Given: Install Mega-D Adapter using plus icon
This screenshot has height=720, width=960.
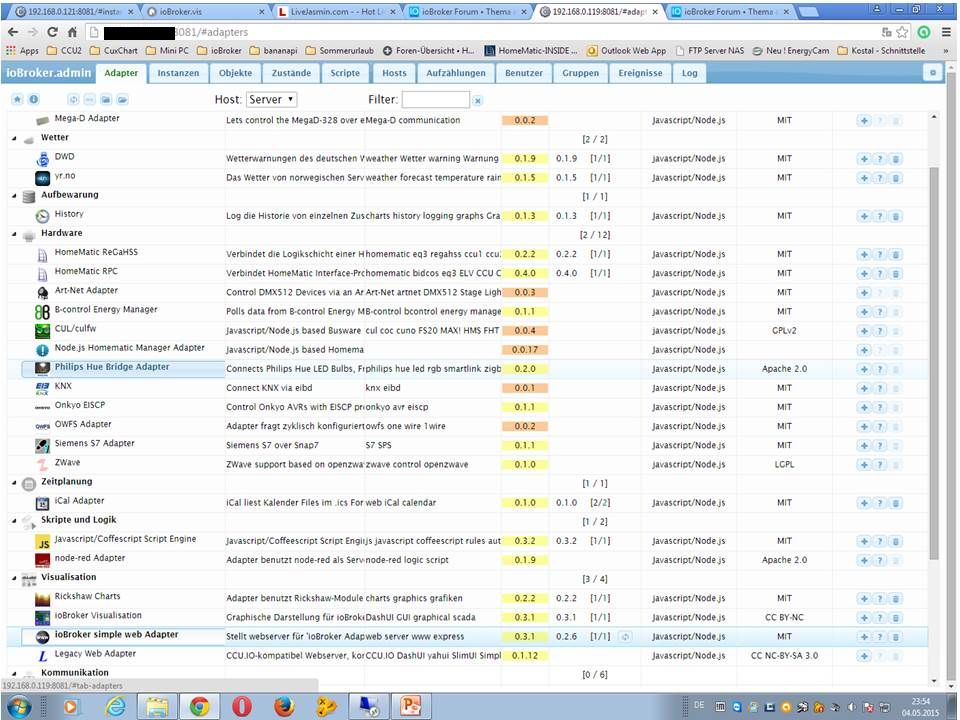Looking at the screenshot, I should click(864, 121).
